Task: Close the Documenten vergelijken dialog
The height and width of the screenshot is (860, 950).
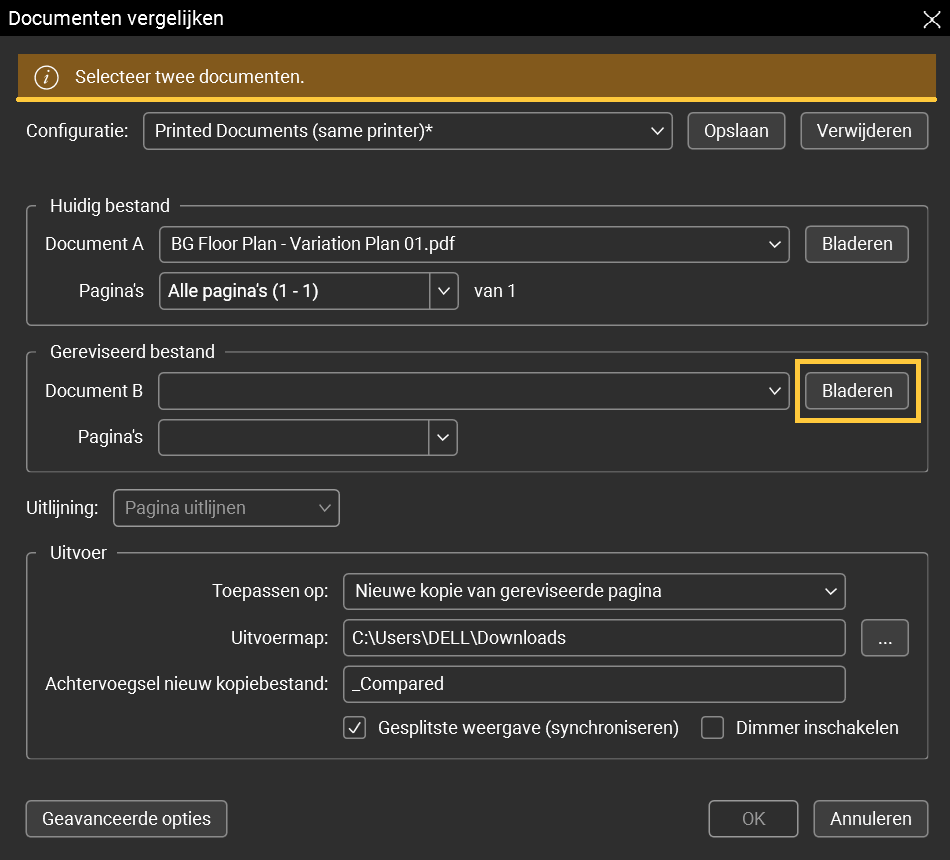Action: point(932,19)
